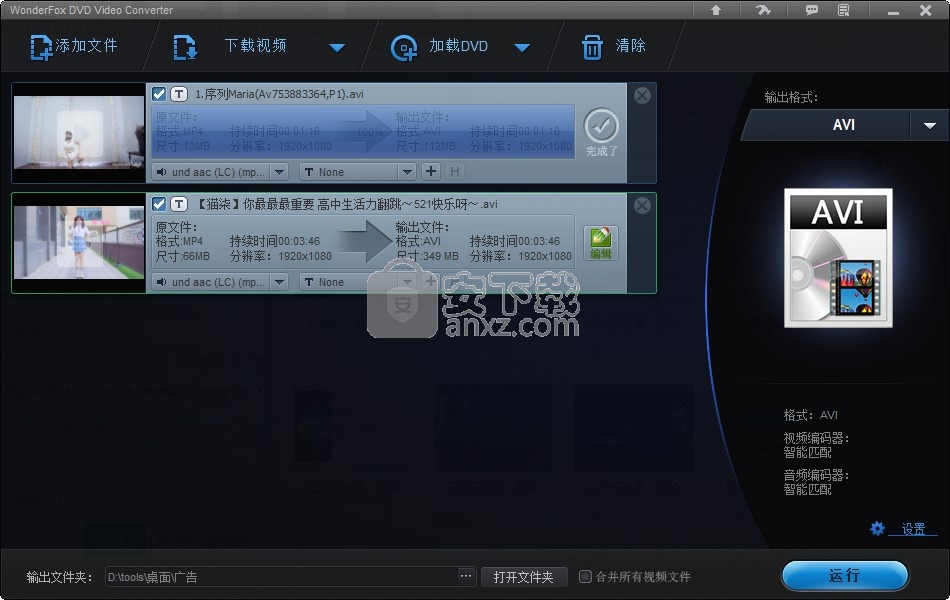This screenshot has width=950, height=600.
Task: Open audio track dropdown for 序列Maria video
Action: [279, 172]
